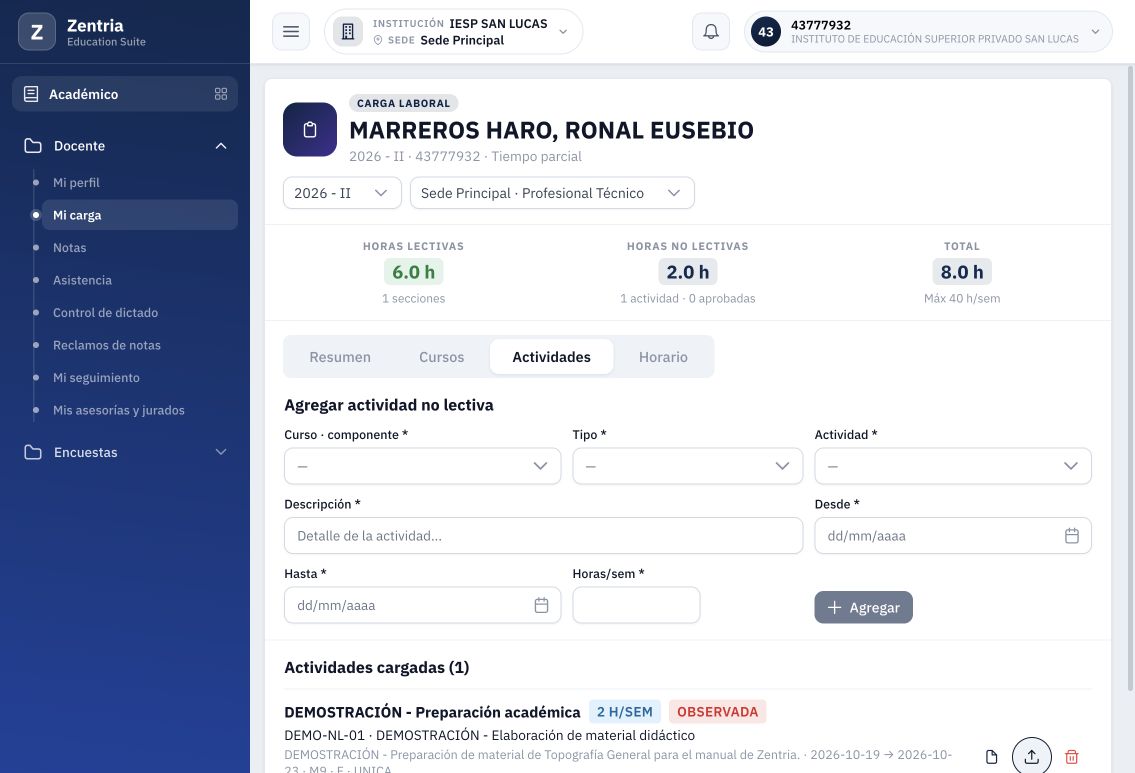Open the calendar picker in the Desde field

1072,536
